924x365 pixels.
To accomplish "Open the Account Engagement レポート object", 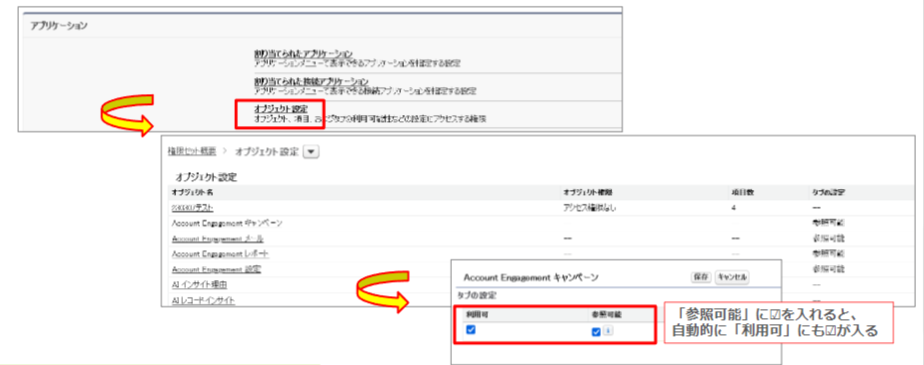I will point(221,254).
